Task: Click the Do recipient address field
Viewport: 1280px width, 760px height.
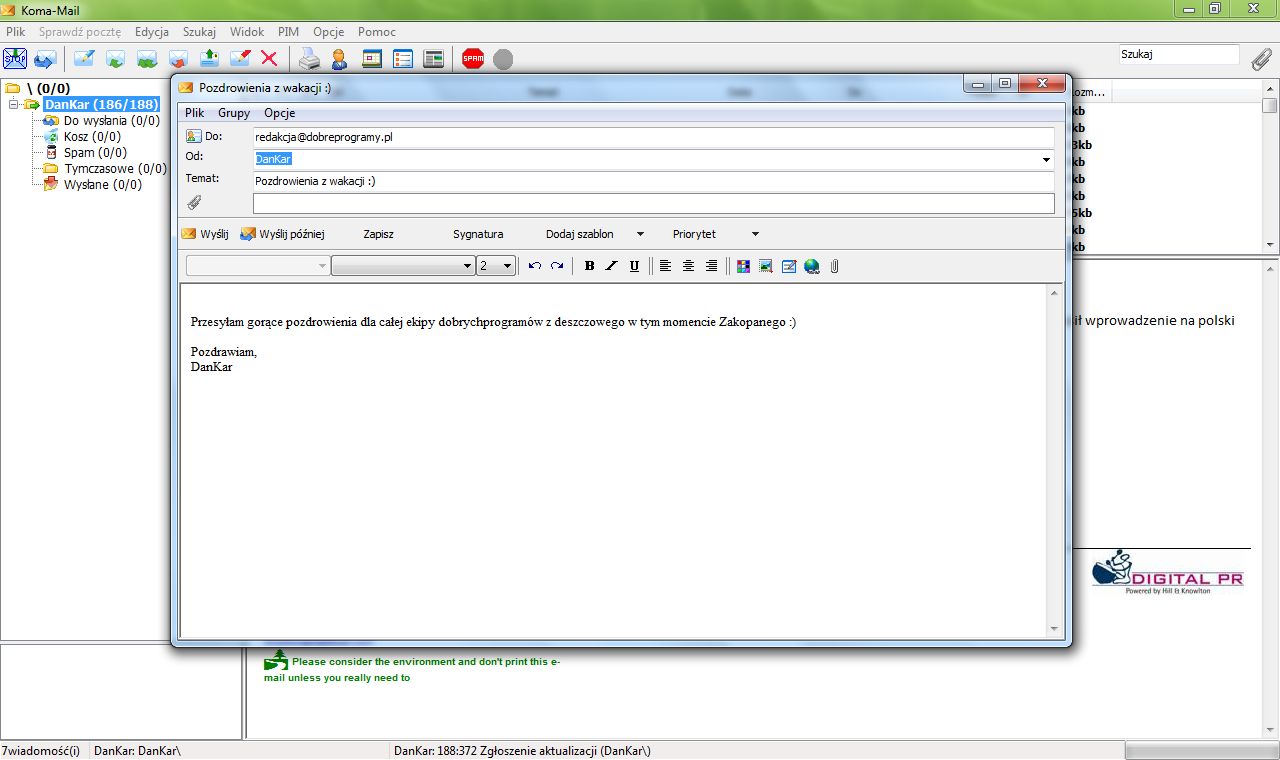Action: pos(653,137)
